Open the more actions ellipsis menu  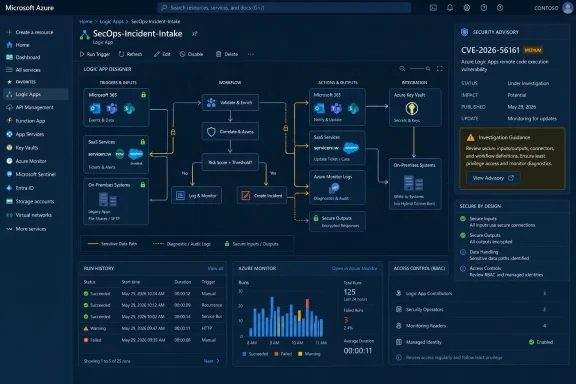(251, 54)
